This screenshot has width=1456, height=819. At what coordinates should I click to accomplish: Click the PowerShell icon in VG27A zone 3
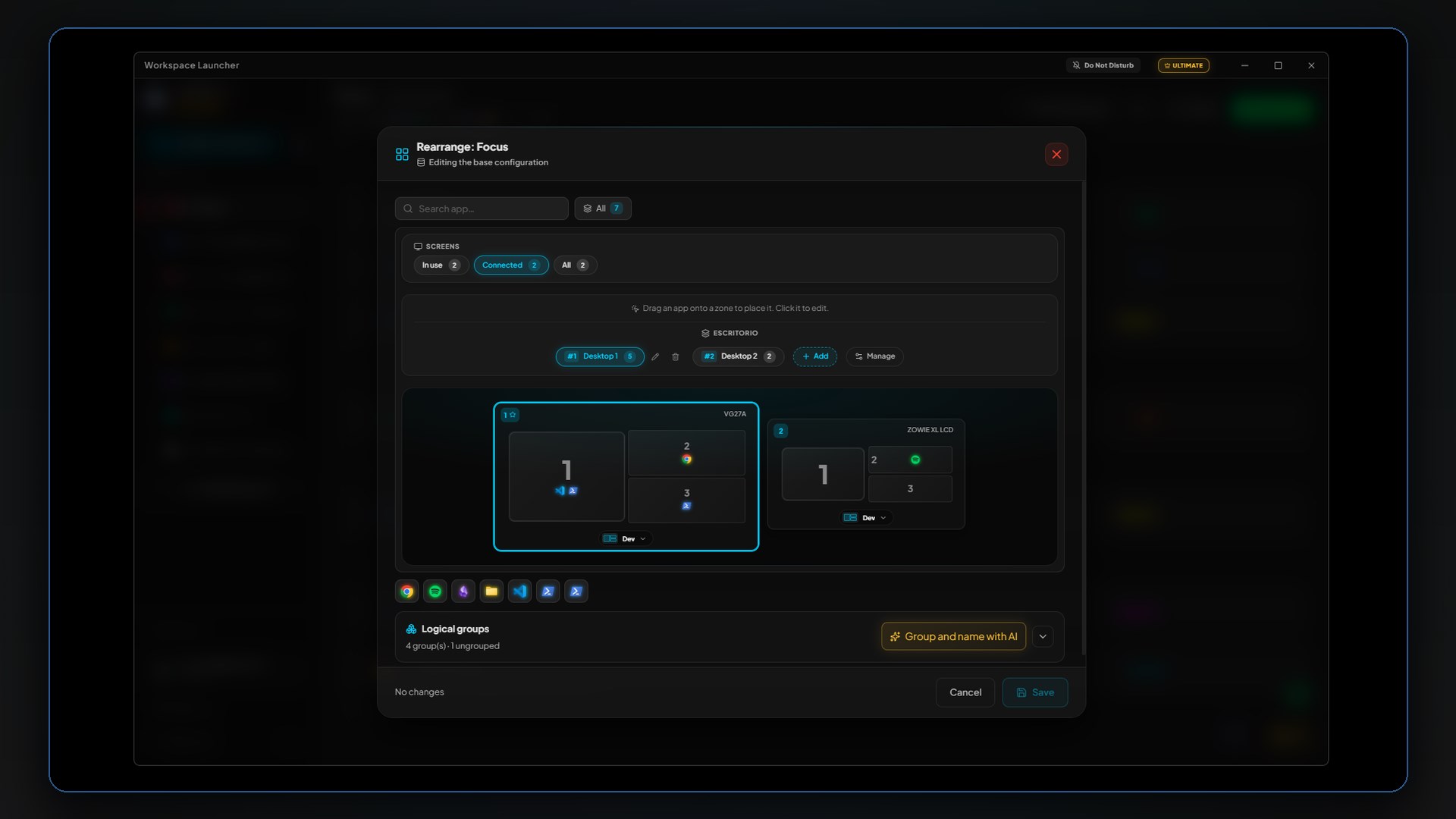686,506
